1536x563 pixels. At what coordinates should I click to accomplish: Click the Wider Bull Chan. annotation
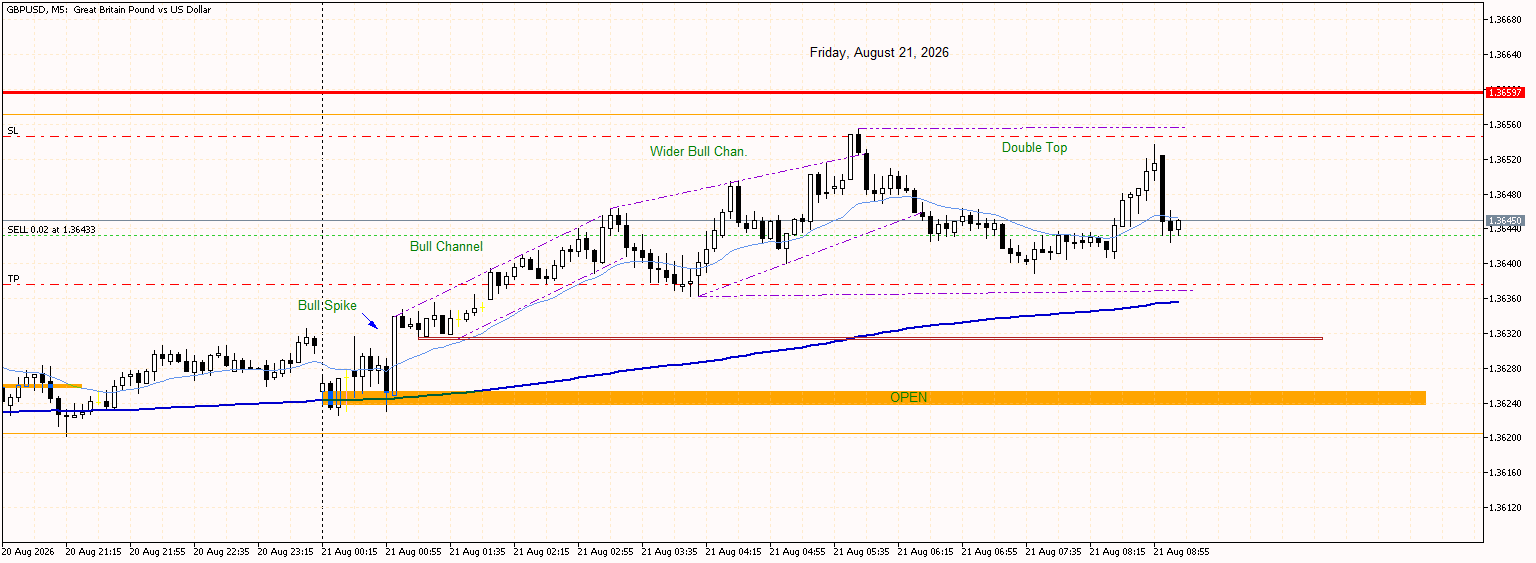click(699, 151)
